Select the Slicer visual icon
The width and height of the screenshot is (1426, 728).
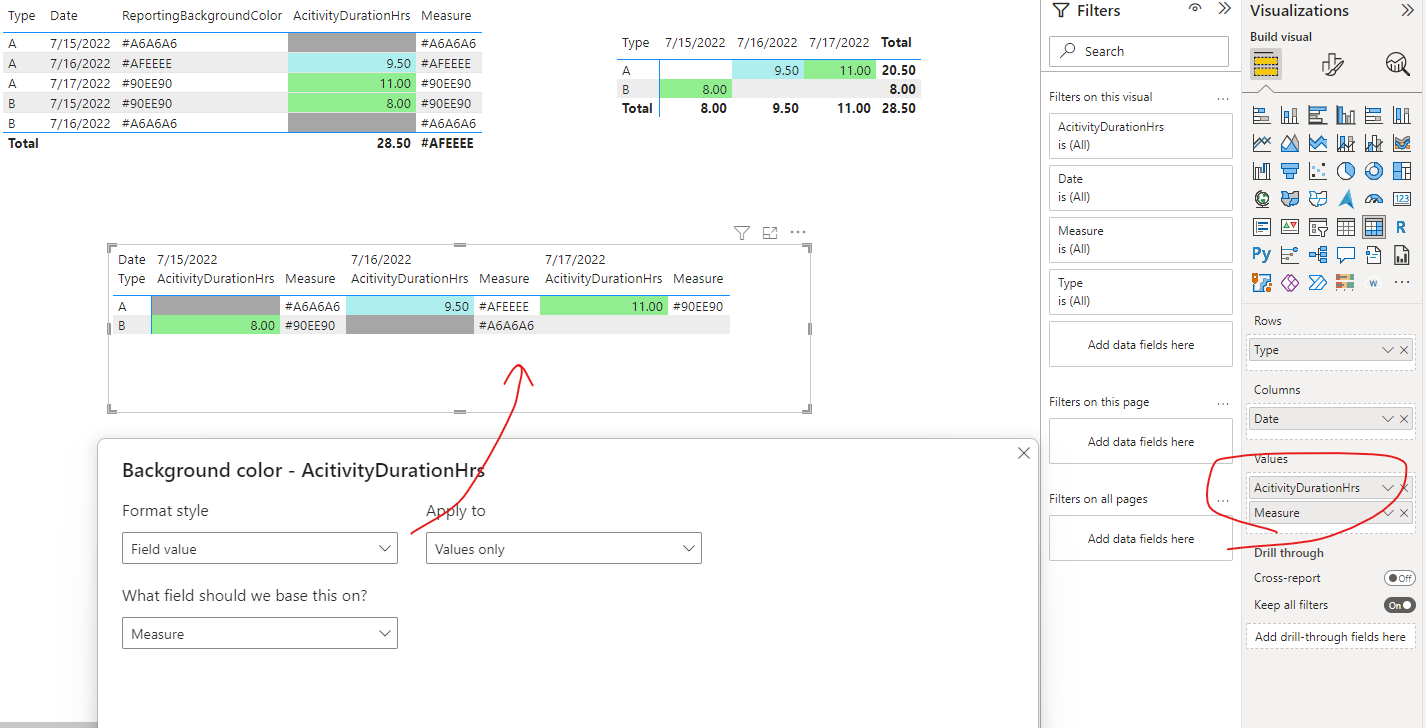(1318, 227)
